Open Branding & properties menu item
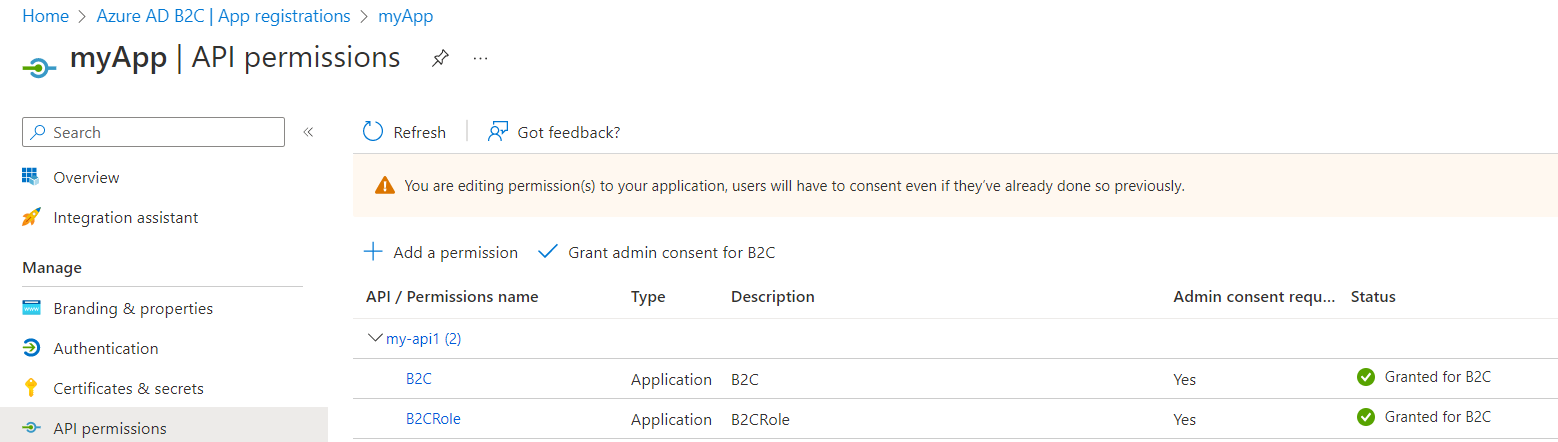1558x442 pixels. (133, 308)
